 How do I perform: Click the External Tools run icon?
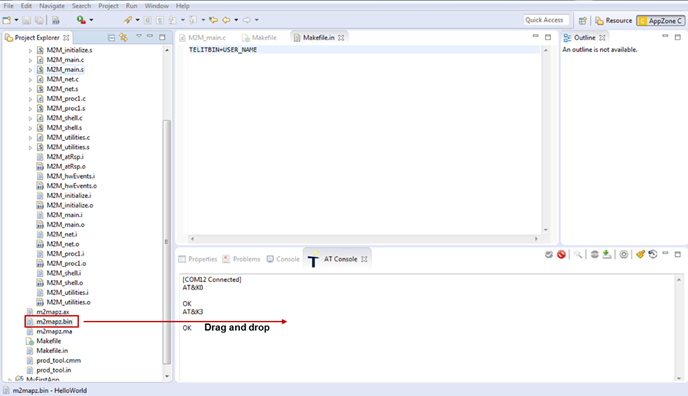click(81, 20)
